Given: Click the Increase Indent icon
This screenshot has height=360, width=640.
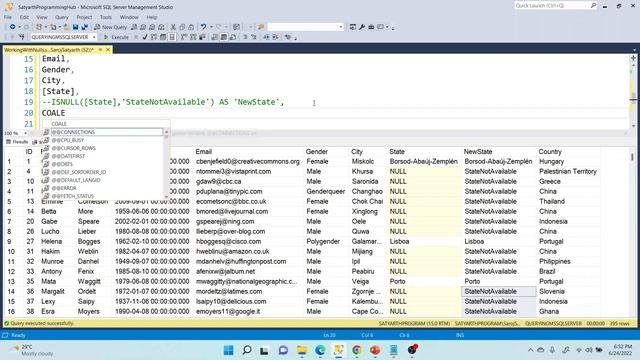Looking at the screenshot, I should pyautogui.click(x=275, y=37).
